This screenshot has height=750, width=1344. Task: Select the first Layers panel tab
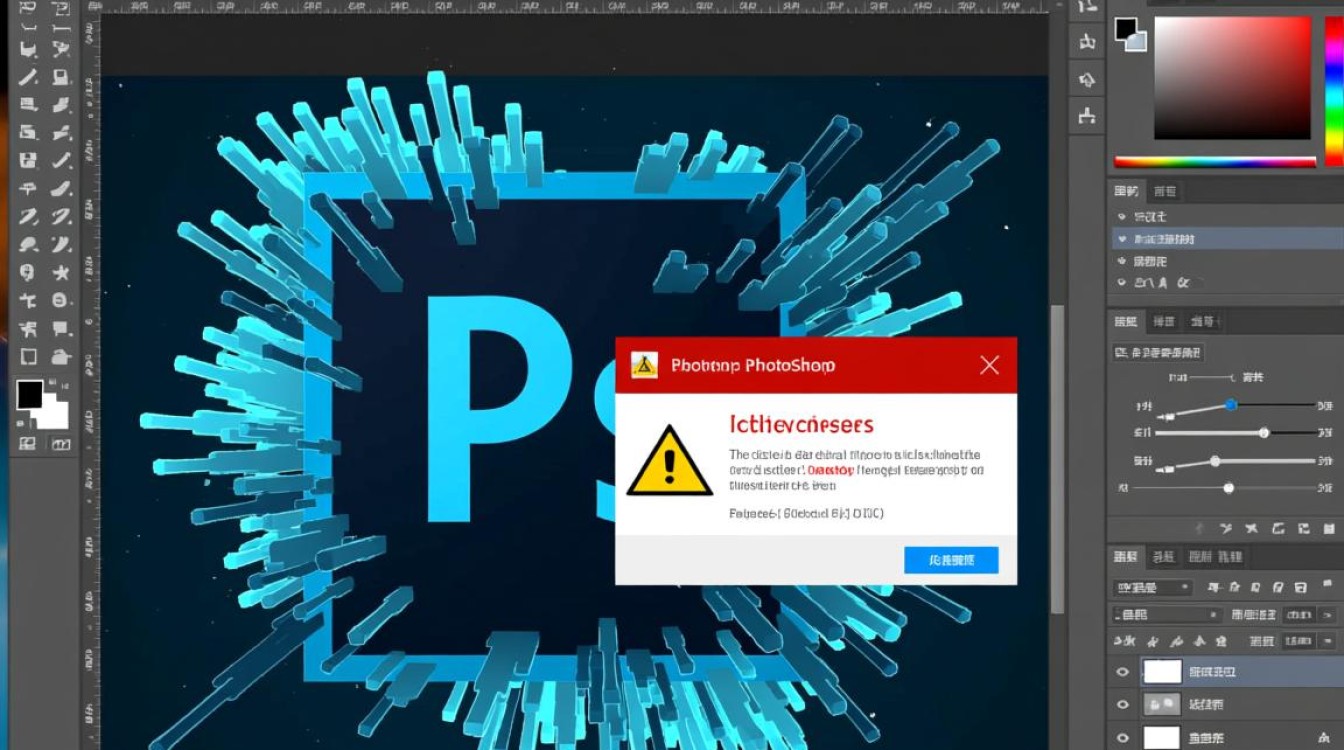pyautogui.click(x=1126, y=557)
